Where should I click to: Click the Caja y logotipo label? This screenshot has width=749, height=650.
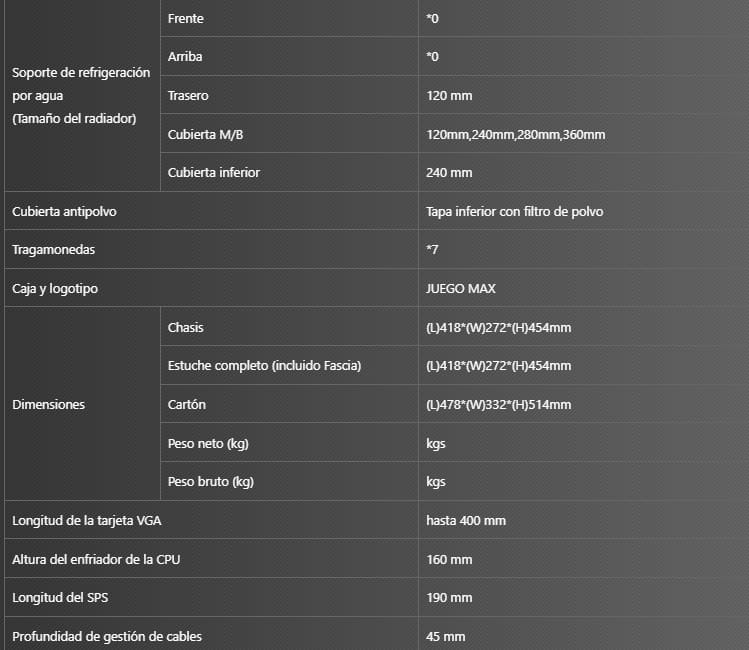[55, 288]
